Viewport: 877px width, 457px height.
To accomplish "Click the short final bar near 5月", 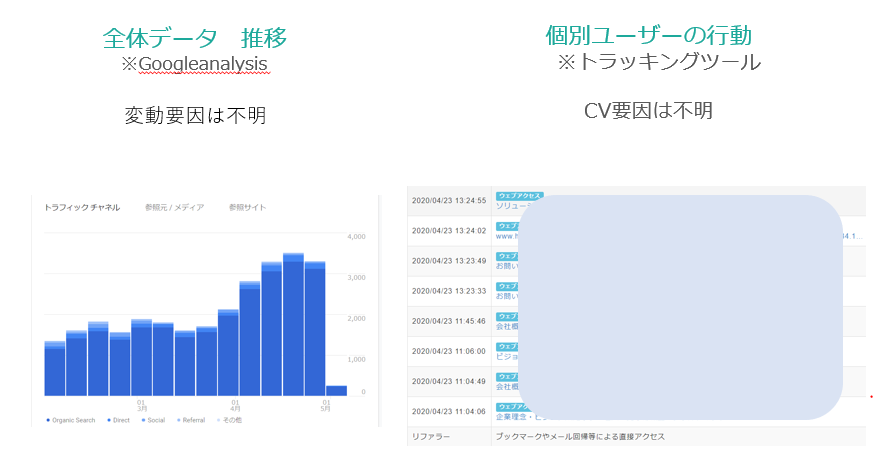I will click(x=336, y=390).
